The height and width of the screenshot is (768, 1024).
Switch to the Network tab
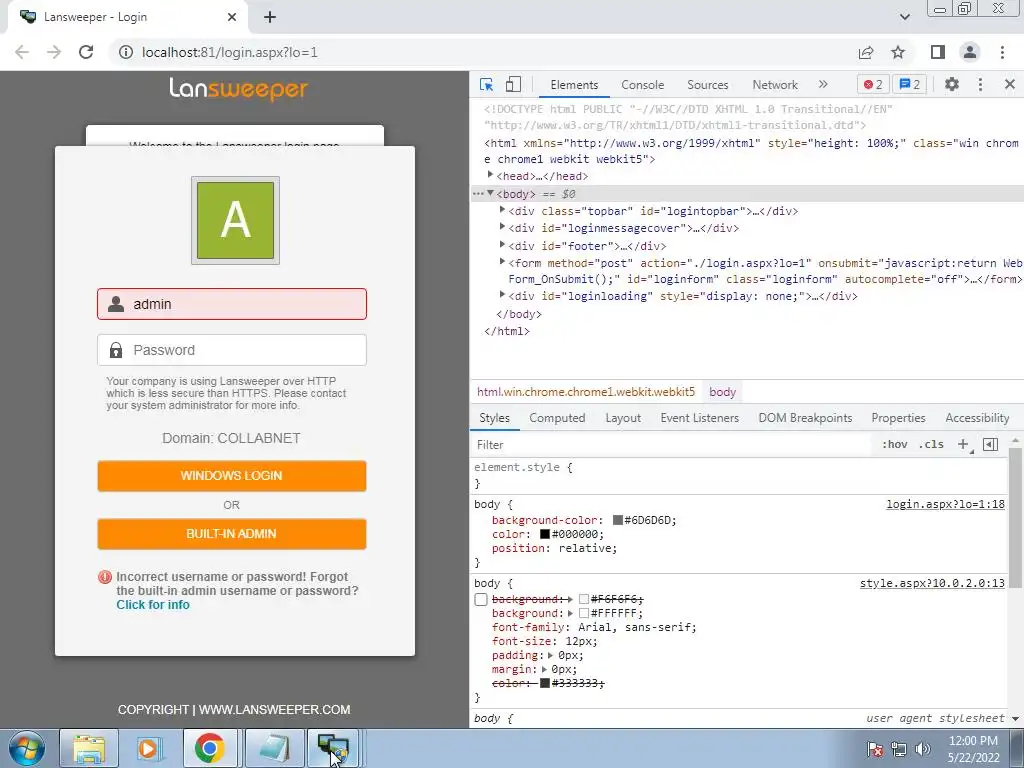[775, 85]
